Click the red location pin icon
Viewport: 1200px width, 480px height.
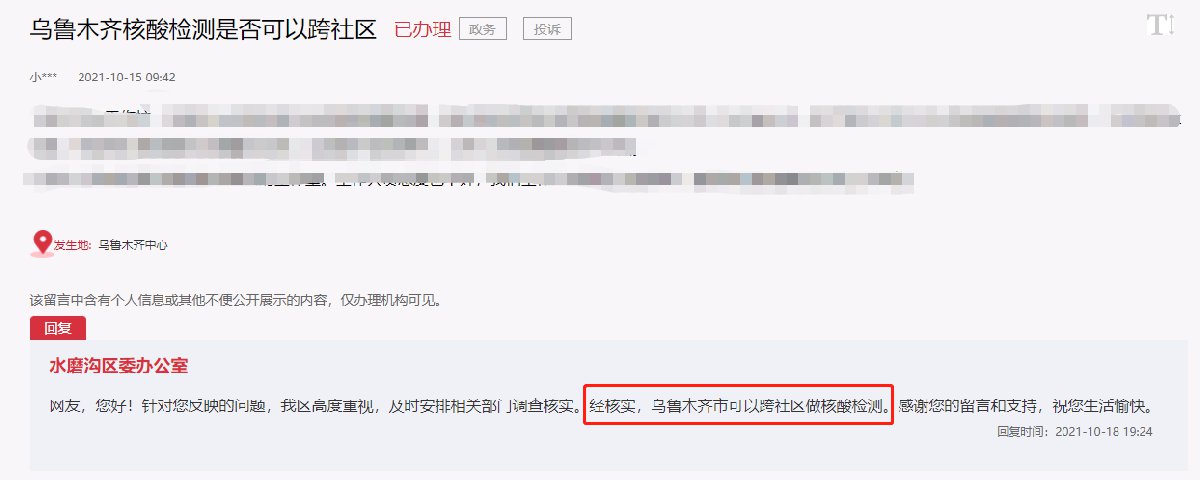pos(42,243)
